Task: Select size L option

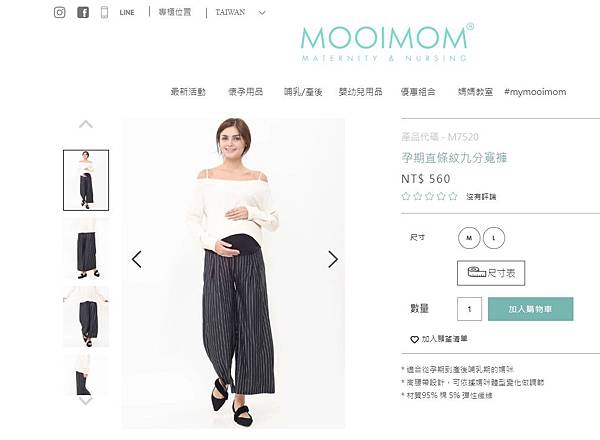Action: tap(494, 238)
